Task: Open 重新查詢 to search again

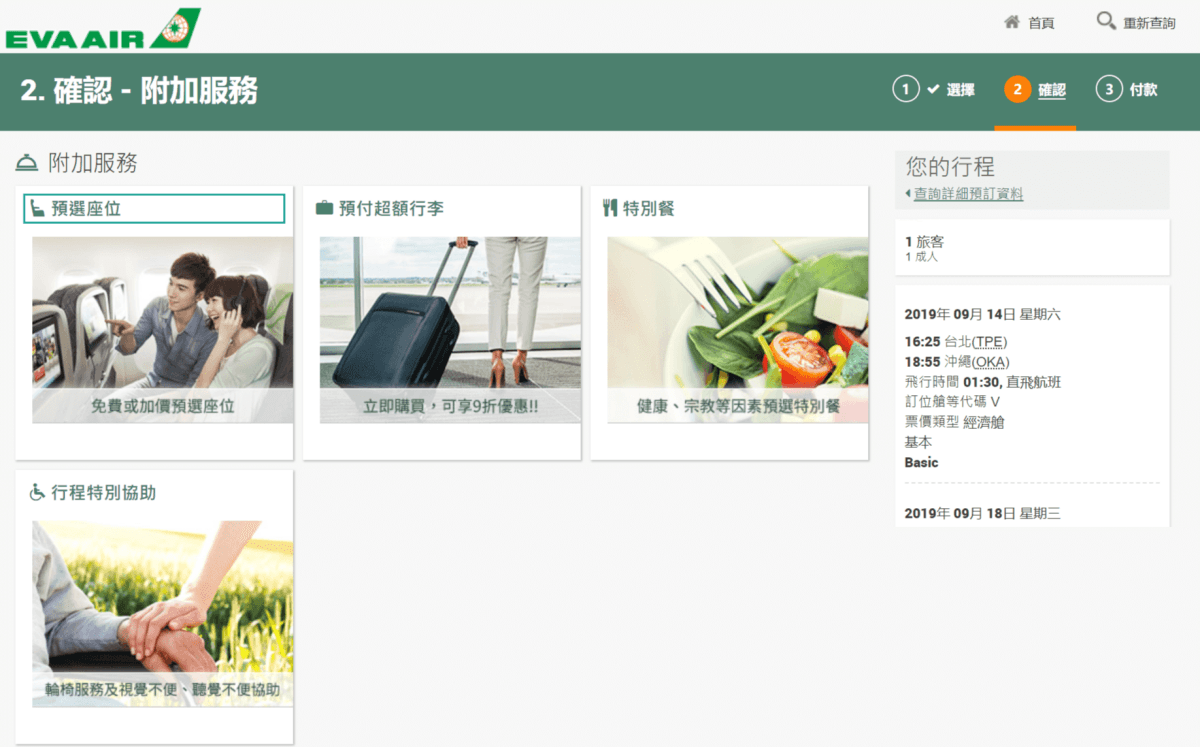Action: 1149,23
